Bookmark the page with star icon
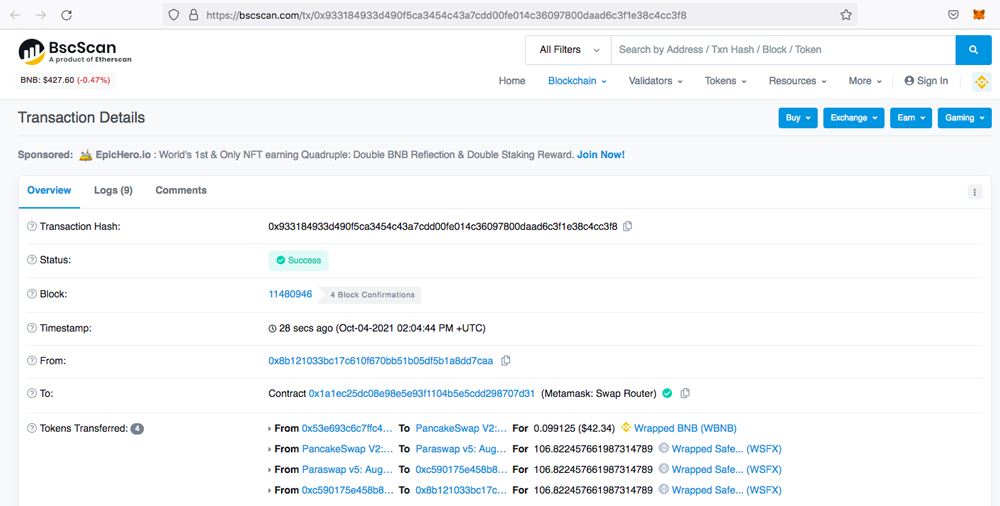 [846, 15]
